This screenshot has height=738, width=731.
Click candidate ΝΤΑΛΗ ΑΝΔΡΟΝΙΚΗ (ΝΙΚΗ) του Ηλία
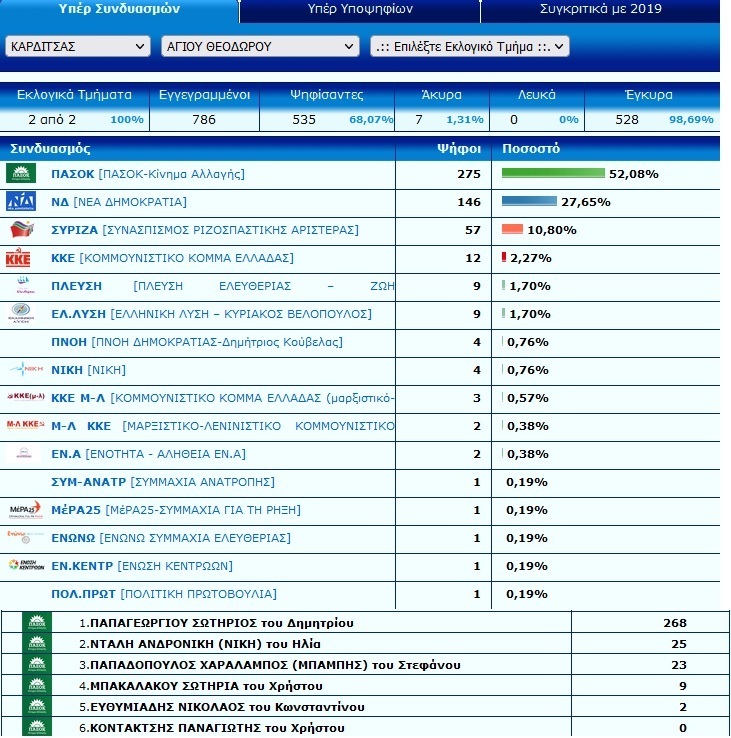200,643
